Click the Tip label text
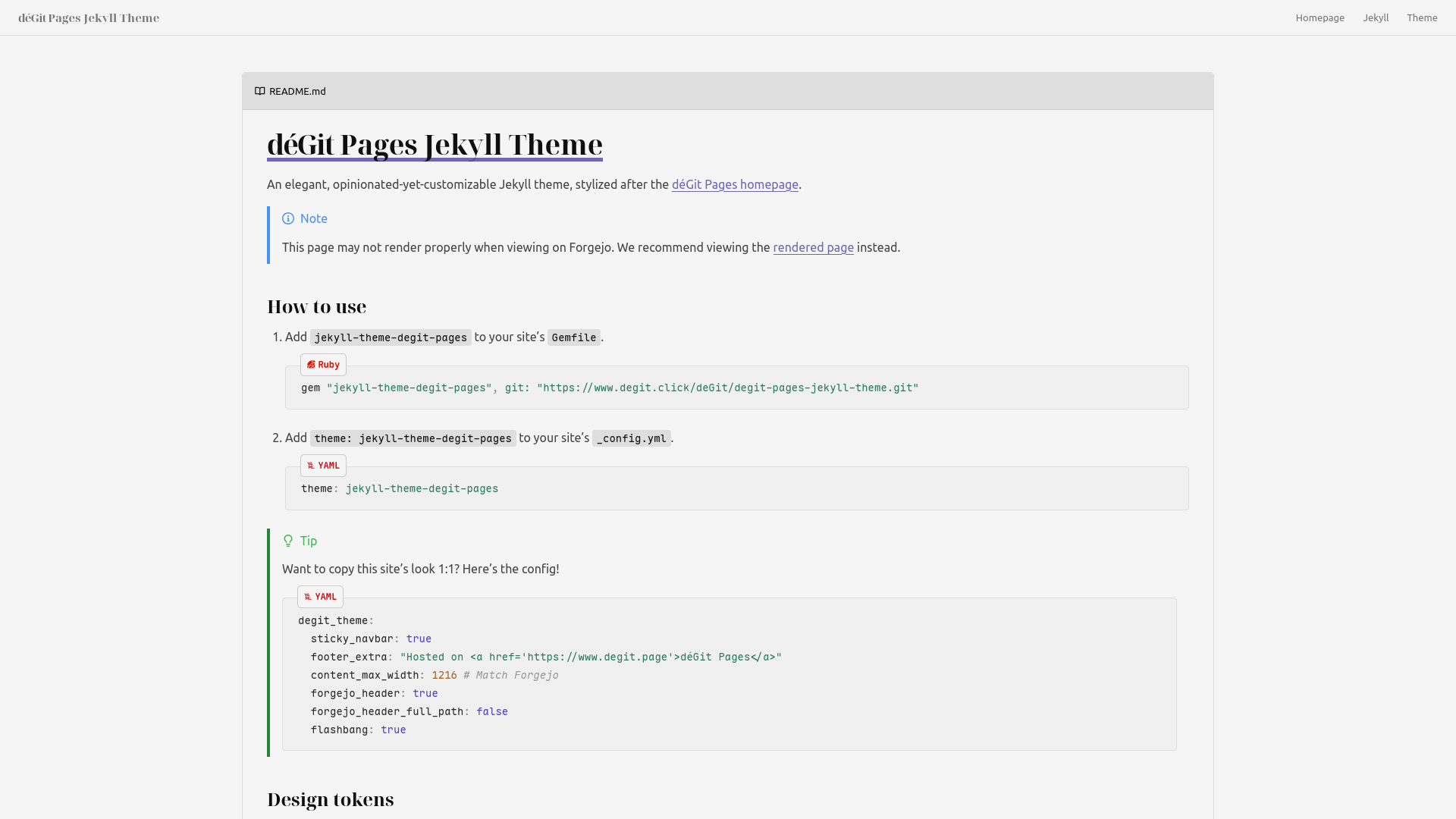1456x819 pixels. [x=308, y=541]
